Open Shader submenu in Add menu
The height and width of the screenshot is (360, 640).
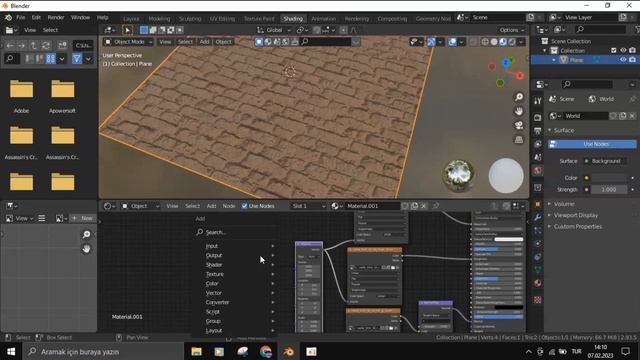tap(240, 265)
